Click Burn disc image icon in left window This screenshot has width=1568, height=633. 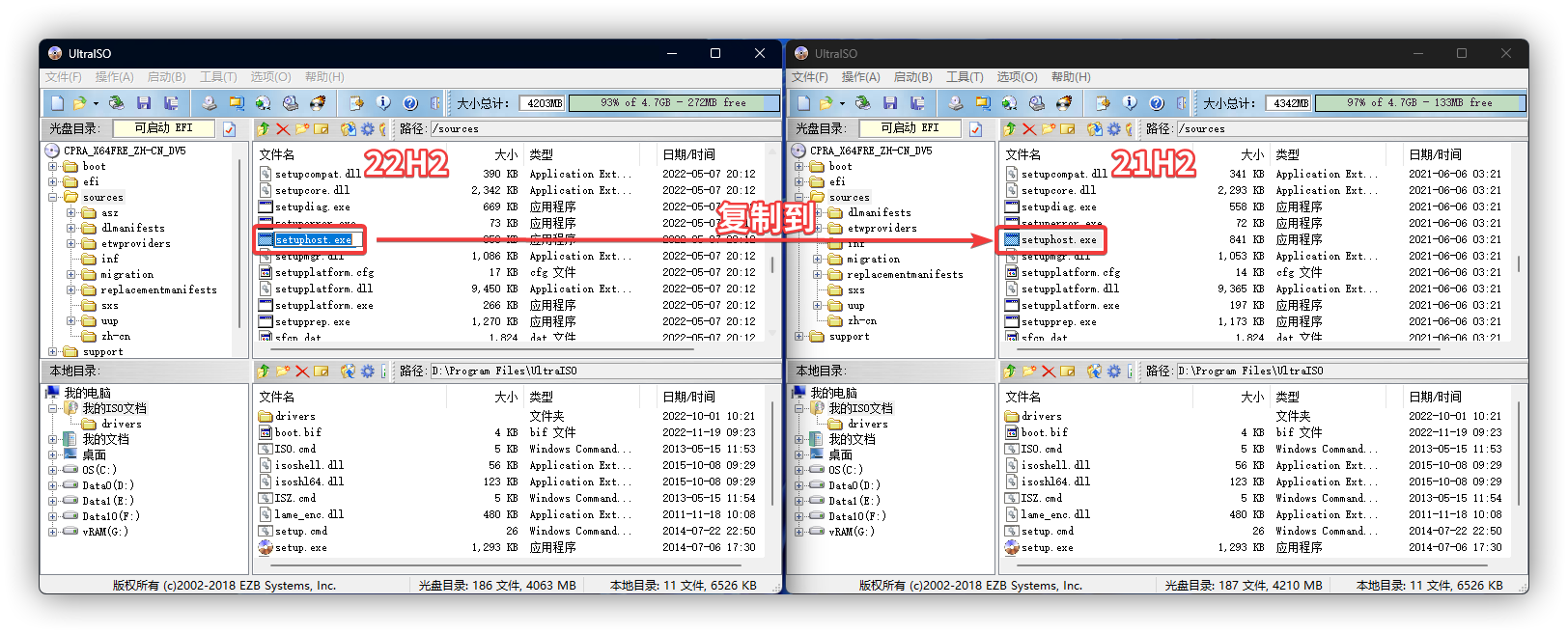click(x=318, y=102)
